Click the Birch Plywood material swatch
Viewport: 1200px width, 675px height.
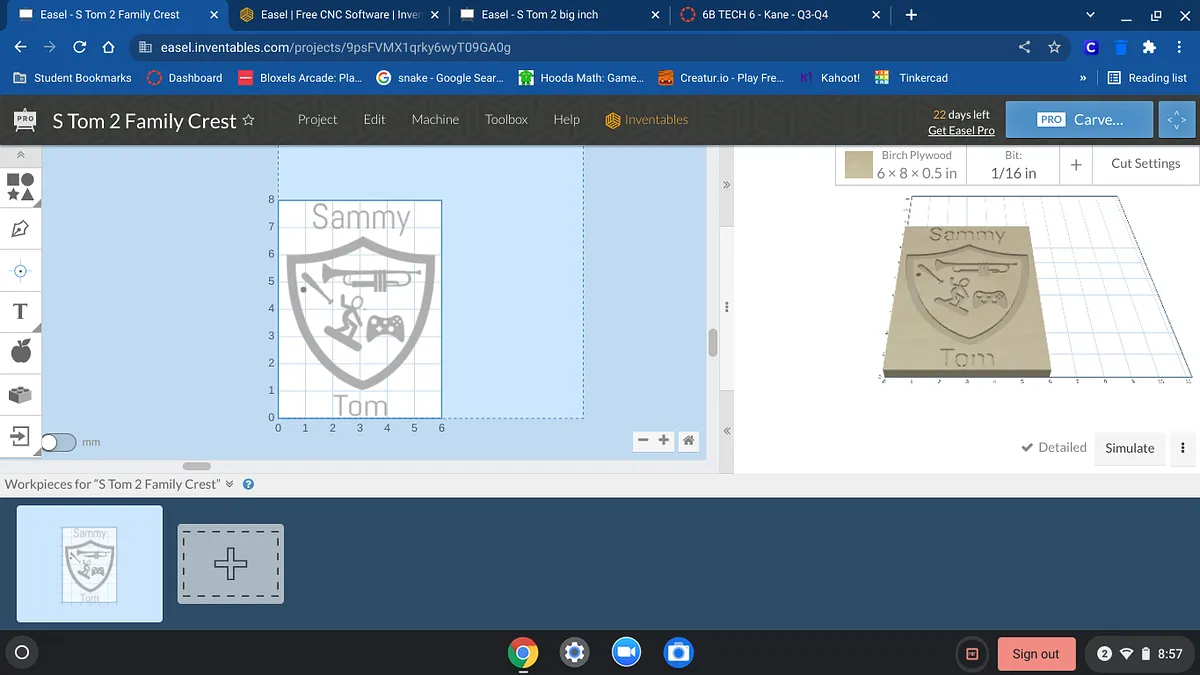point(858,165)
